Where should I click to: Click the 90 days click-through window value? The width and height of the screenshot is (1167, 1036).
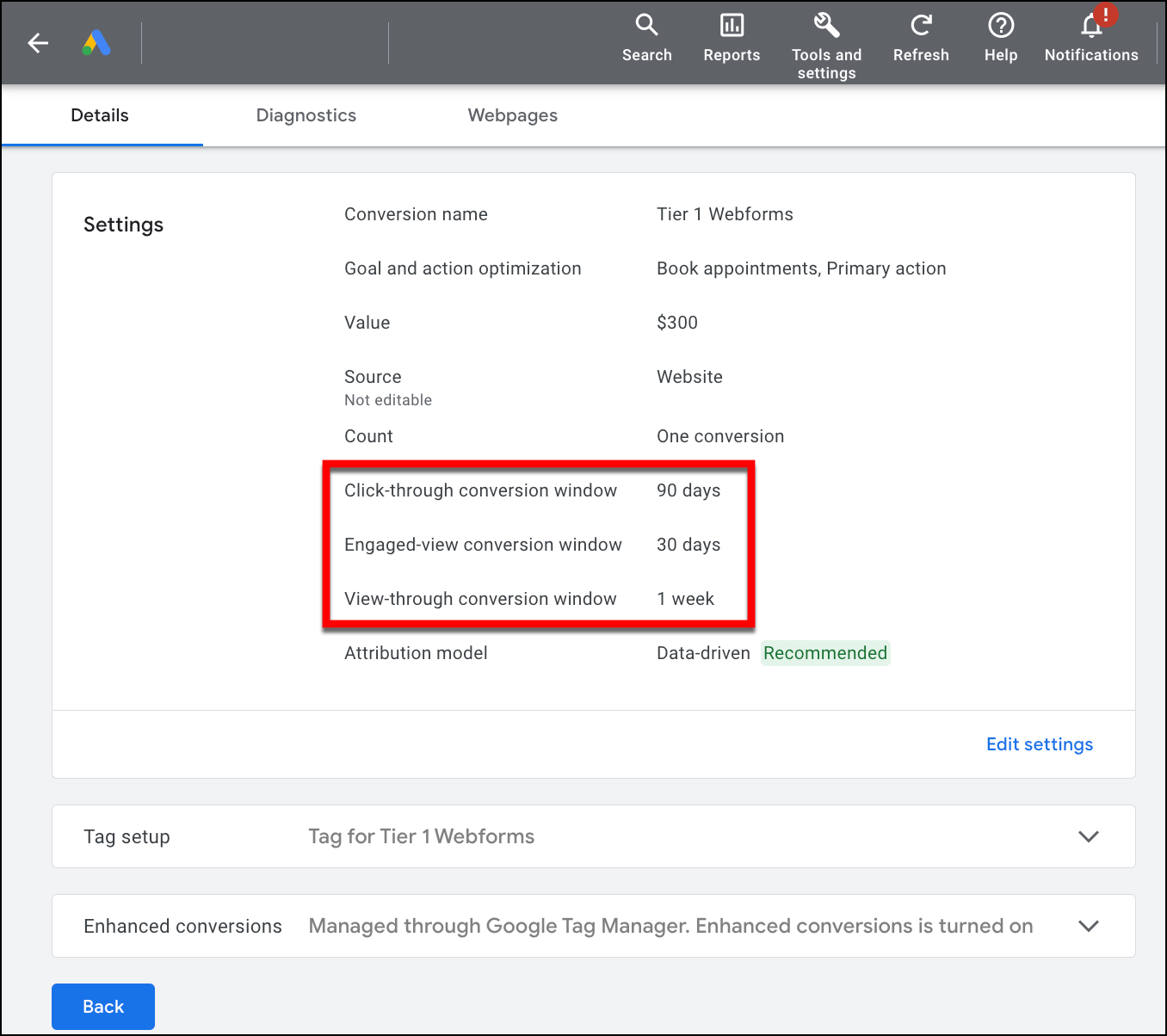click(x=688, y=490)
